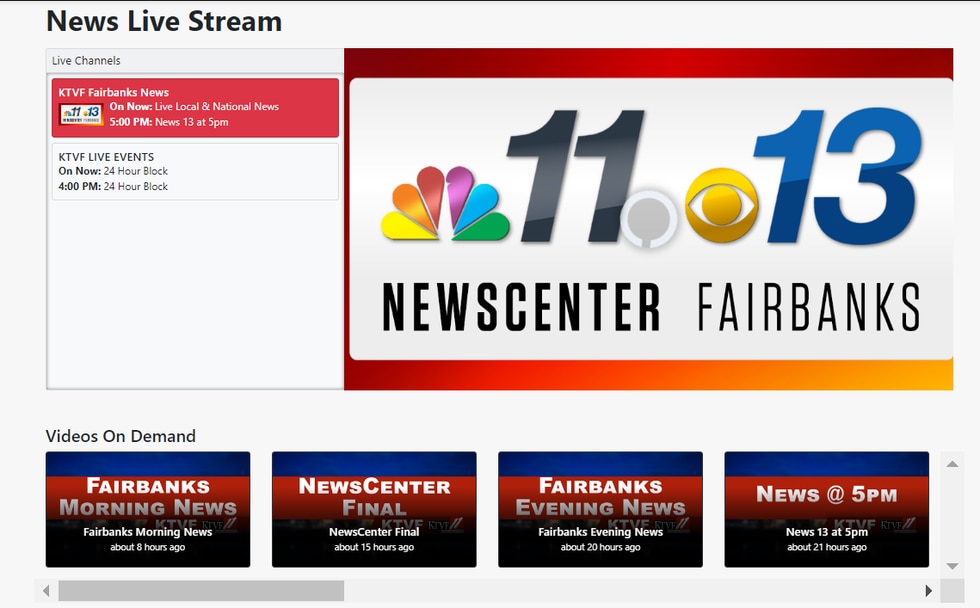Viewport: 980px width, 608px height.
Task: Open the Fairbanks Morning News video
Action: tap(147, 510)
